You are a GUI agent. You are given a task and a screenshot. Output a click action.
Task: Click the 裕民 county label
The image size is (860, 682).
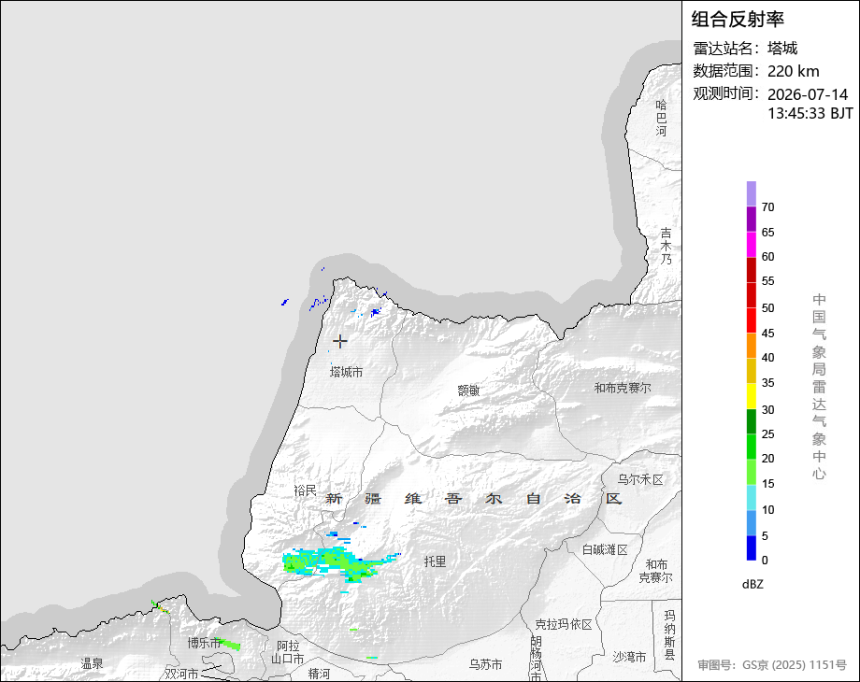[x=305, y=491]
